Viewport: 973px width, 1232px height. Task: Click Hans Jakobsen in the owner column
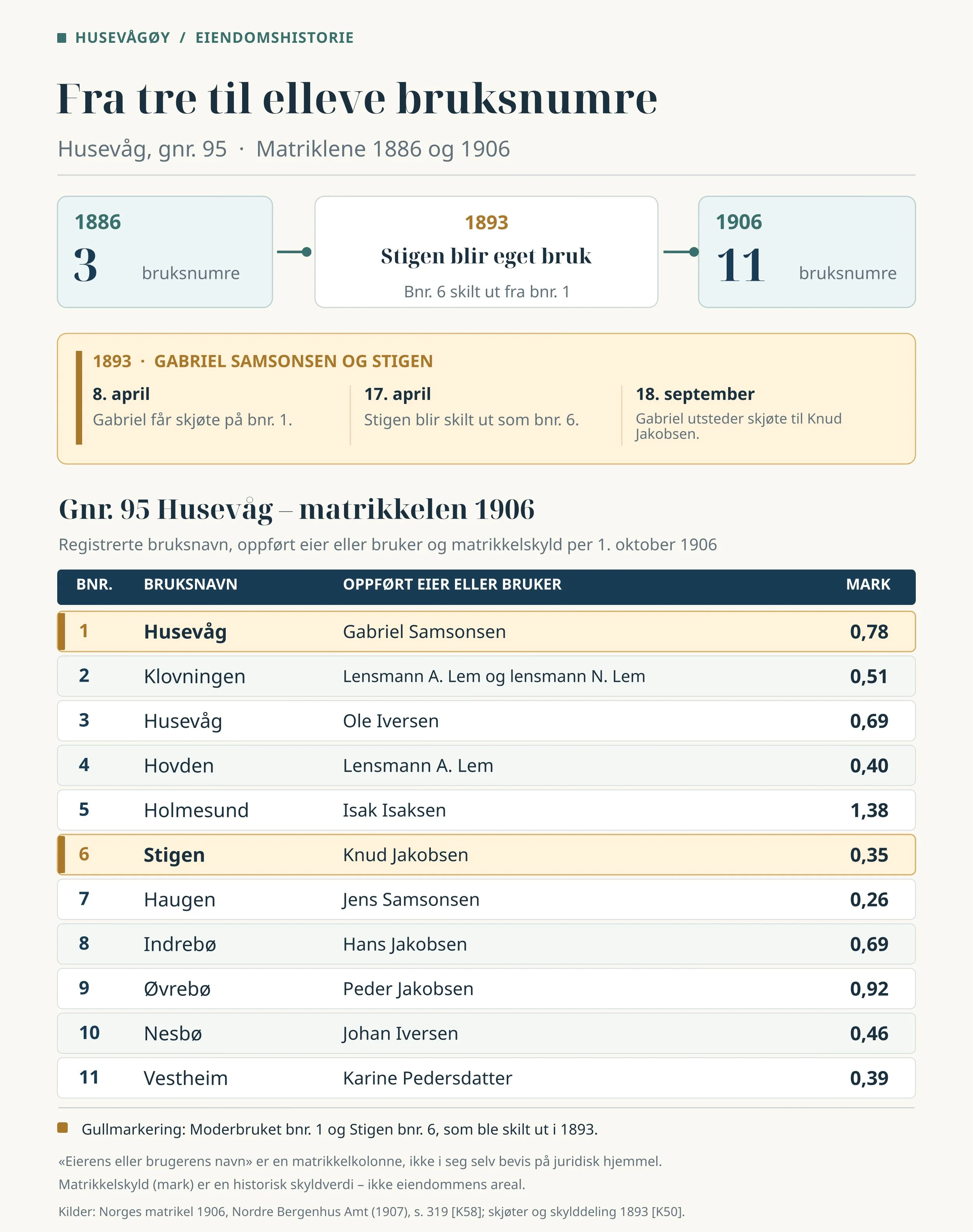click(405, 945)
